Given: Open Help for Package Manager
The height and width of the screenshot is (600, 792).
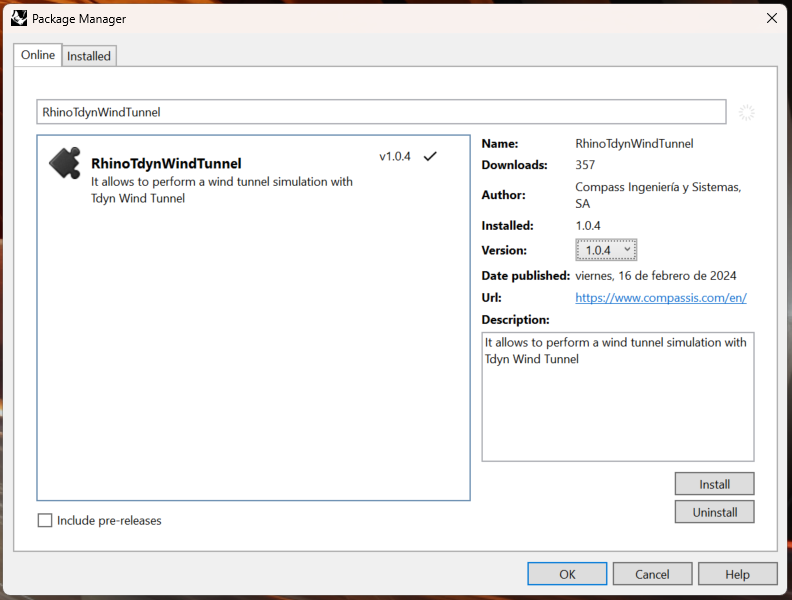Looking at the screenshot, I should pyautogui.click(x=737, y=574).
